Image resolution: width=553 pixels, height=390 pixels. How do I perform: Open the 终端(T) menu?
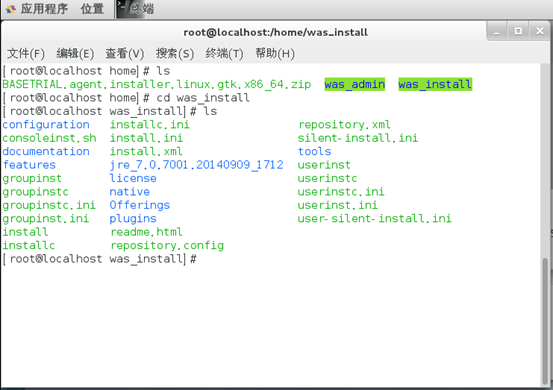tap(224, 54)
